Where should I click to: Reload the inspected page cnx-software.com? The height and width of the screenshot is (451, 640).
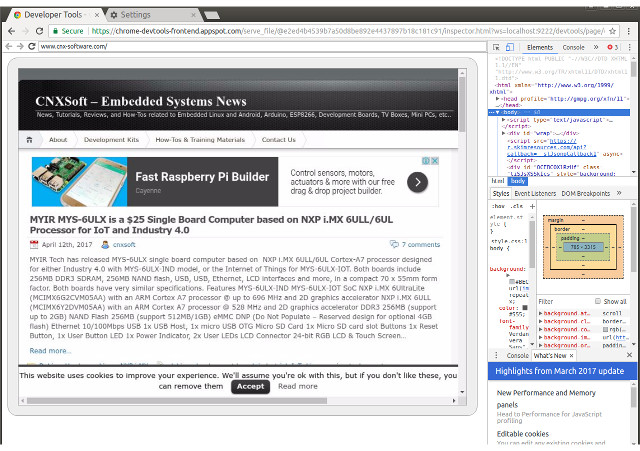coord(32,47)
